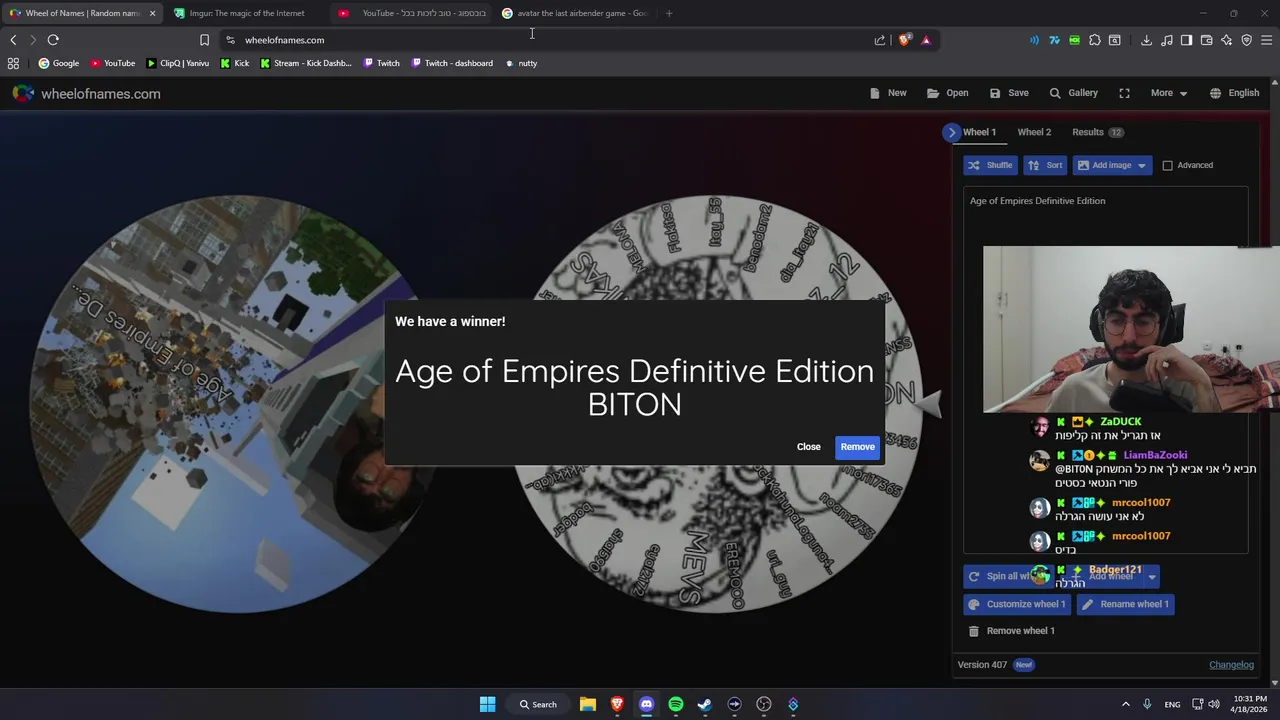Open Kick bookmark
The image size is (1280, 720).
pyautogui.click(x=234, y=63)
